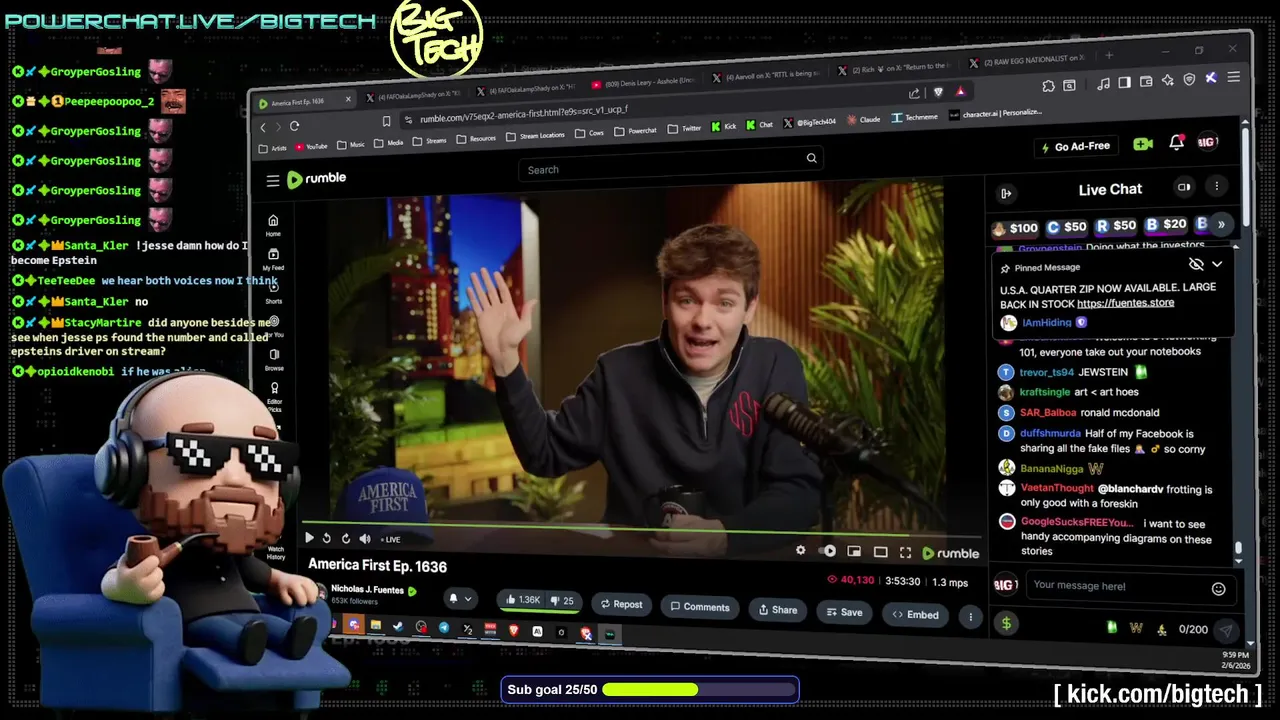1280x720 pixels.
Task: Open Brave browser icon in taskbar
Action: click(514, 631)
